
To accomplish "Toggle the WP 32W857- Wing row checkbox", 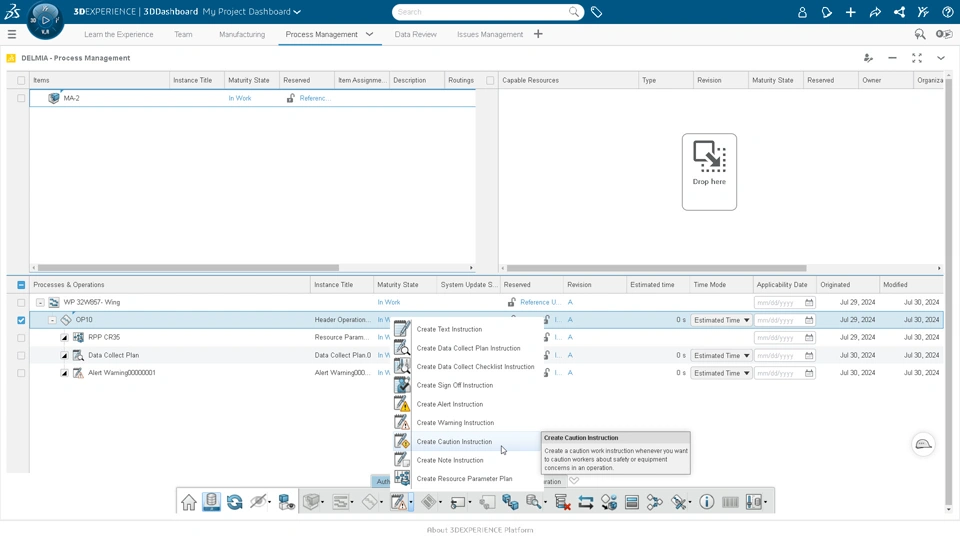I will point(21,302).
